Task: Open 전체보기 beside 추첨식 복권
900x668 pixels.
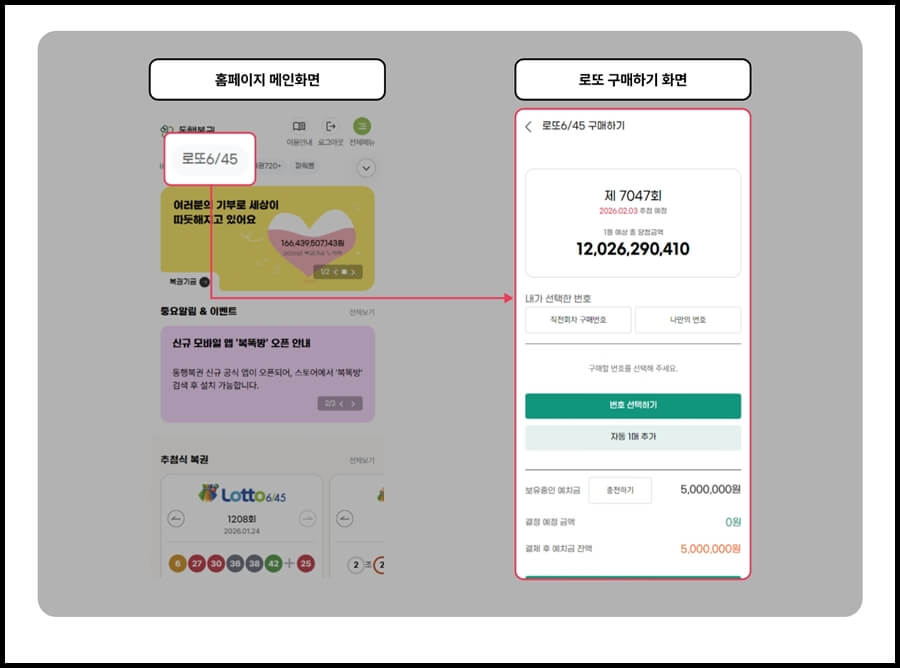Action: click(x=362, y=460)
